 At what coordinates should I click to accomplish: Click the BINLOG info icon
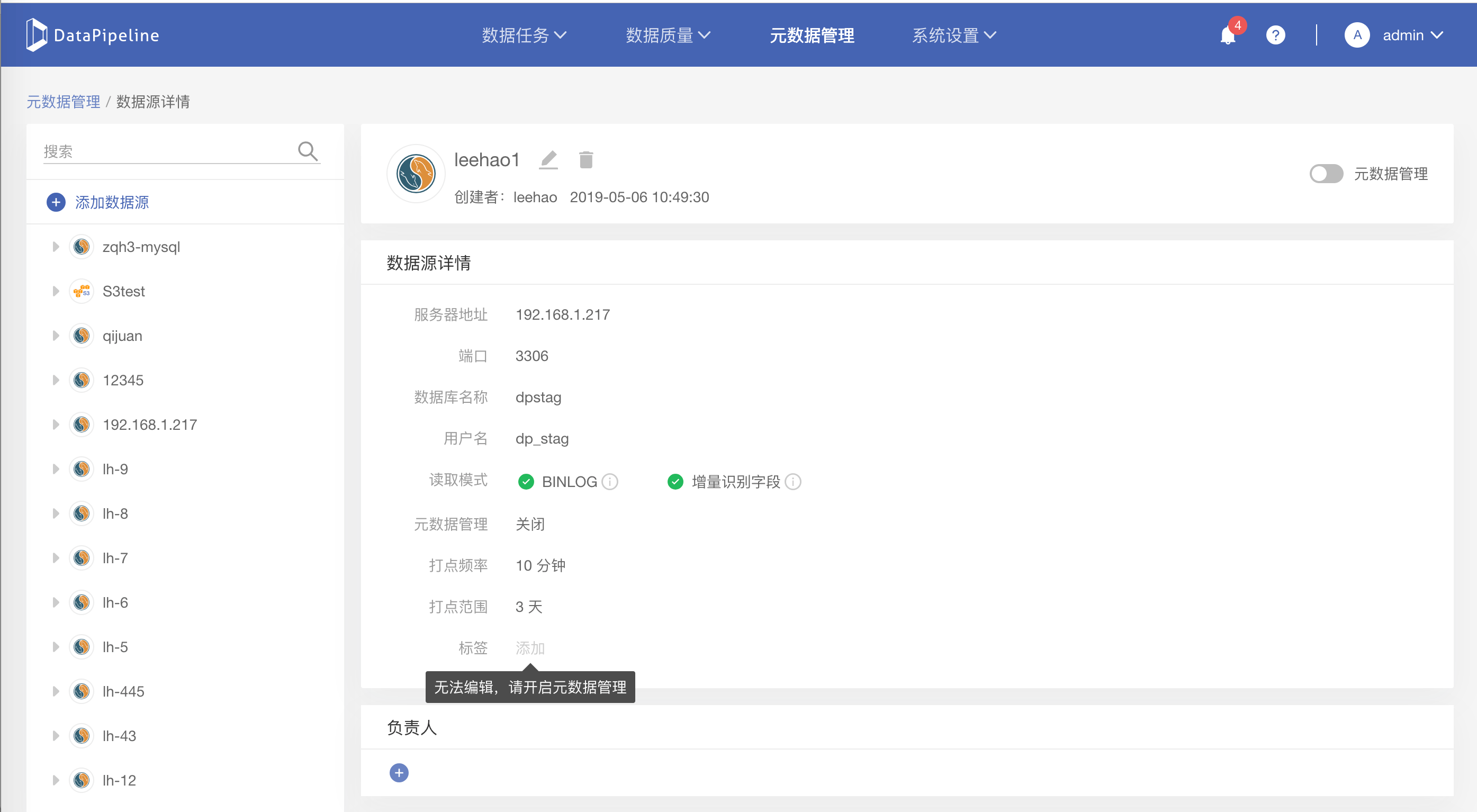pos(610,482)
